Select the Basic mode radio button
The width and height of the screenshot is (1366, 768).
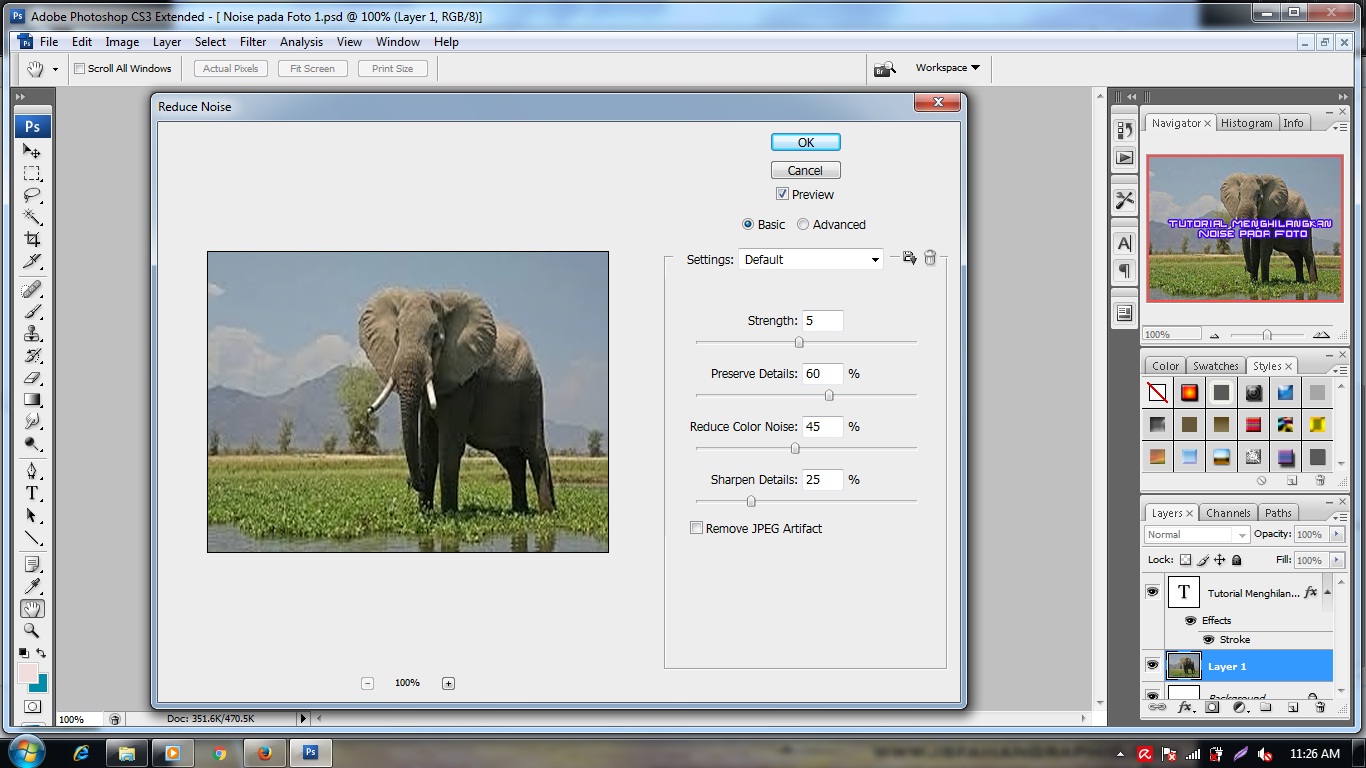(748, 225)
